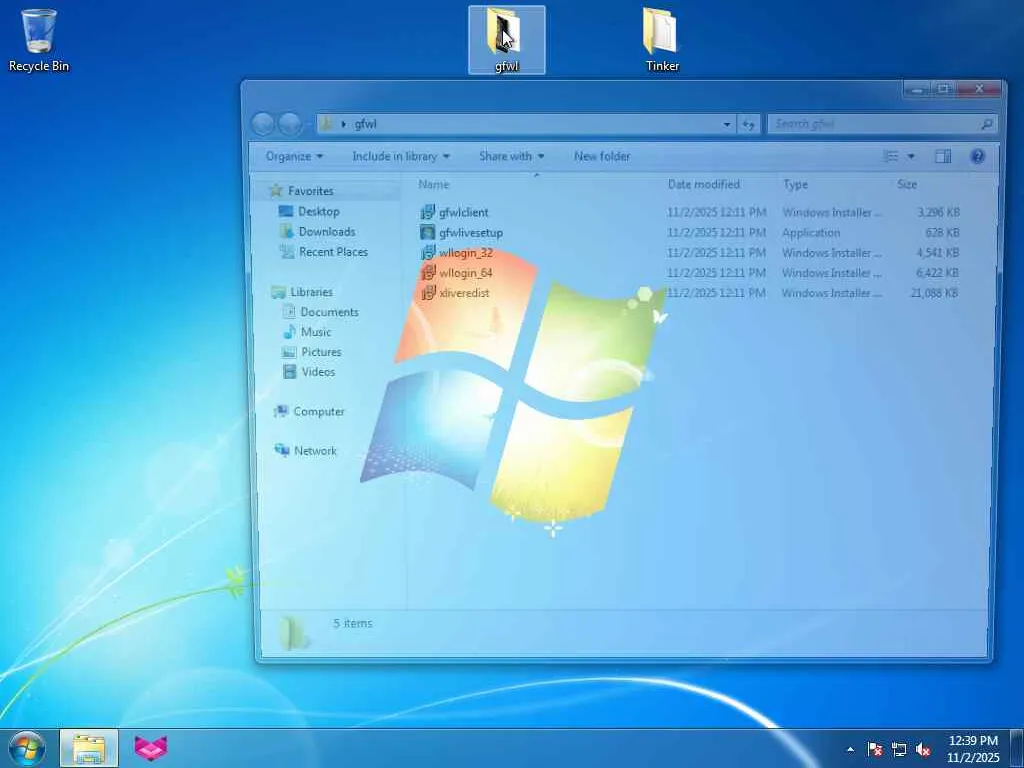Select the gfwlivesetup application icon
This screenshot has width=1024, height=768.
[x=428, y=232]
